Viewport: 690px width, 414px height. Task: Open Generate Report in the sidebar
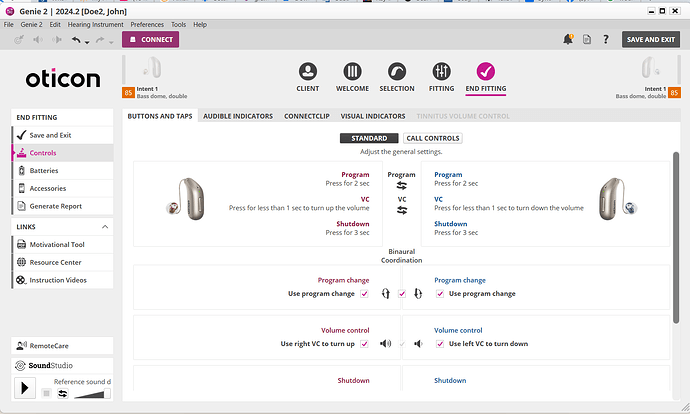pos(62,206)
